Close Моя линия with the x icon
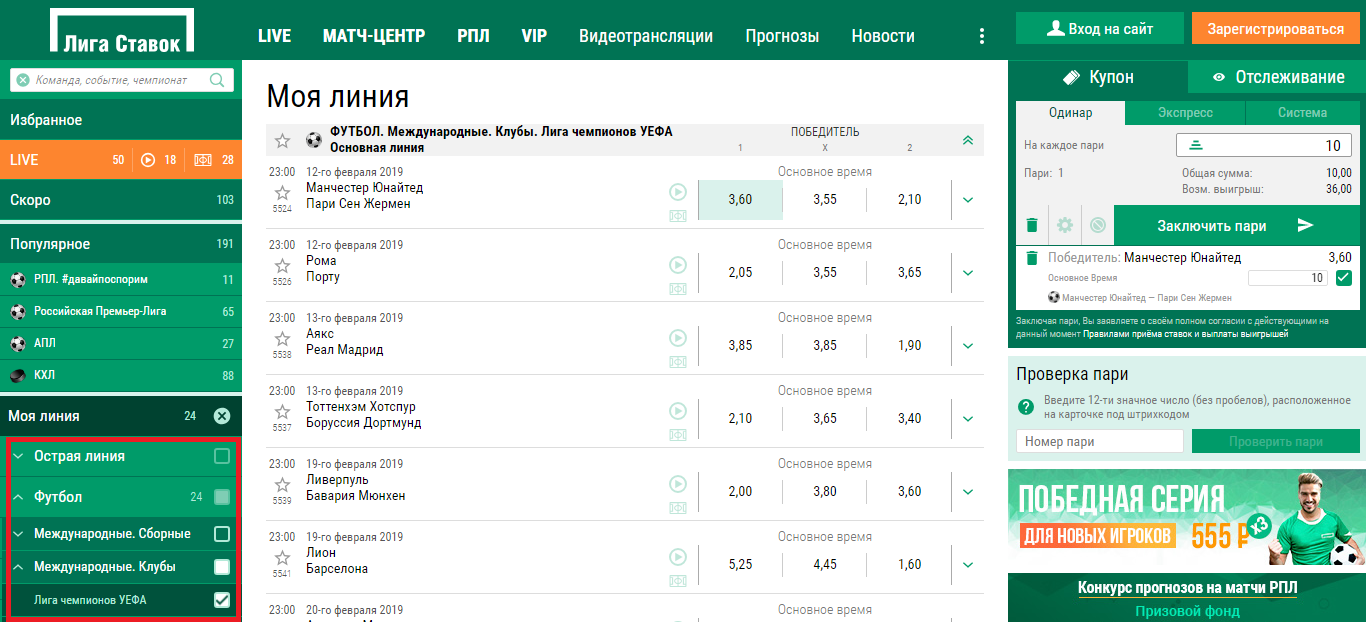Screen dimensions: 1366x624 coord(222,416)
